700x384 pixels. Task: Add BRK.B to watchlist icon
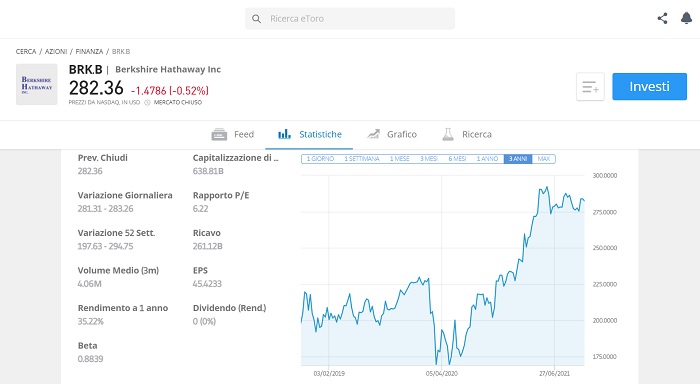[590, 87]
